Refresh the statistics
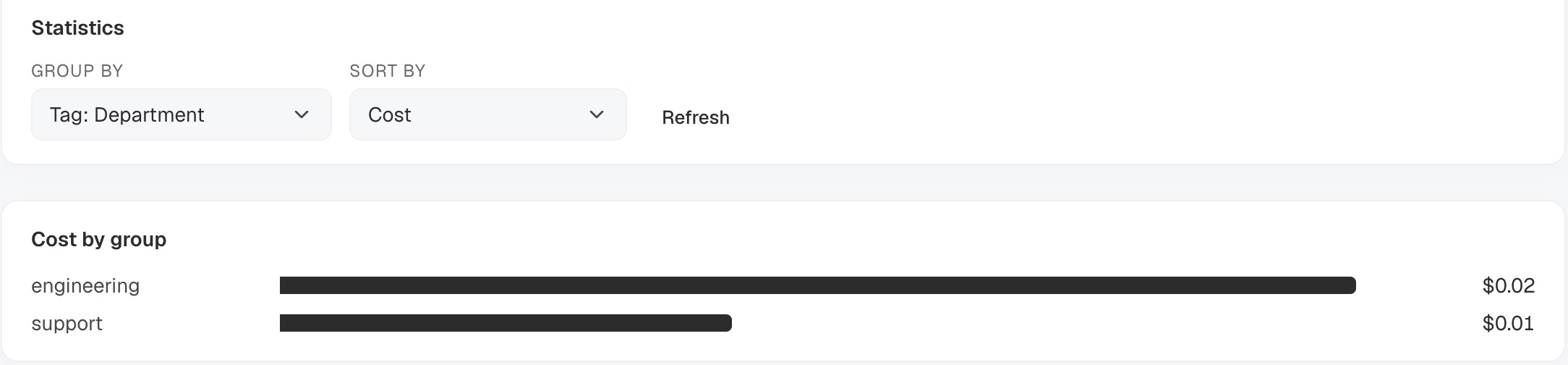 [x=696, y=117]
